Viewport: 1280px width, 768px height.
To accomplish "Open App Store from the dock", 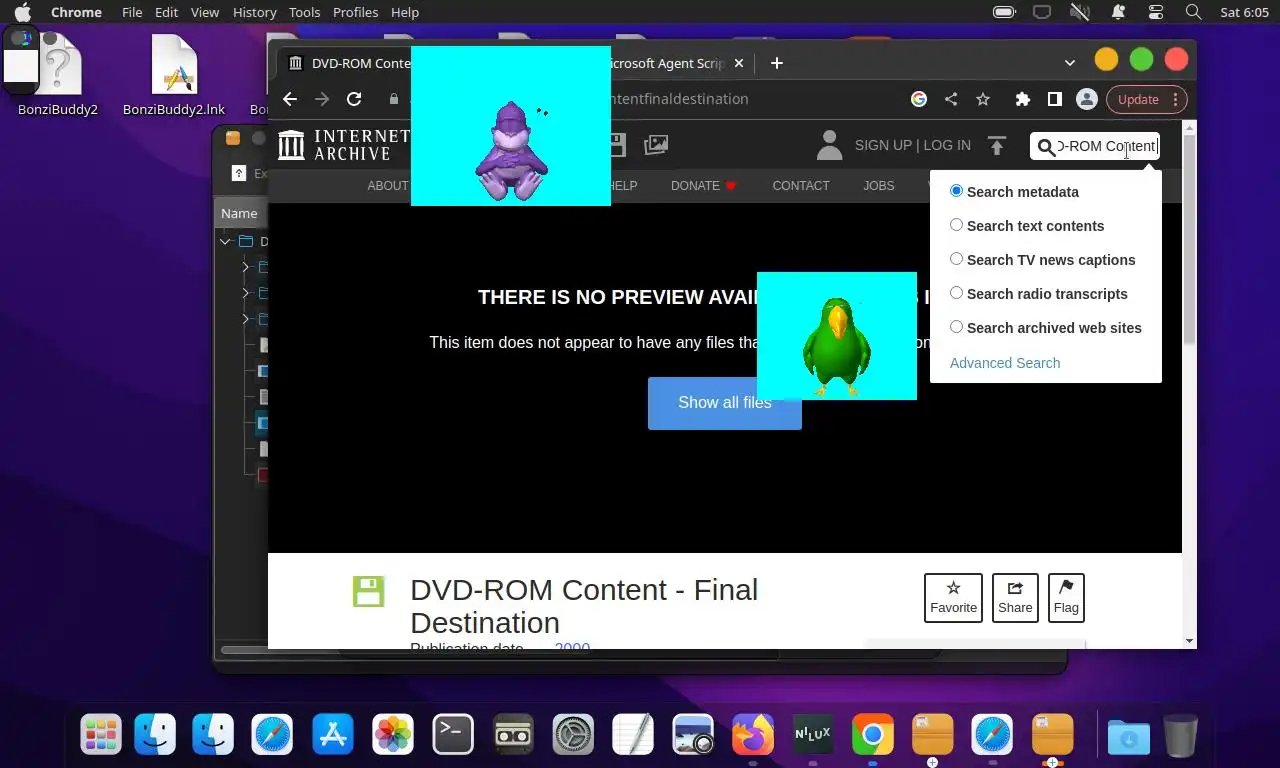I will point(333,735).
